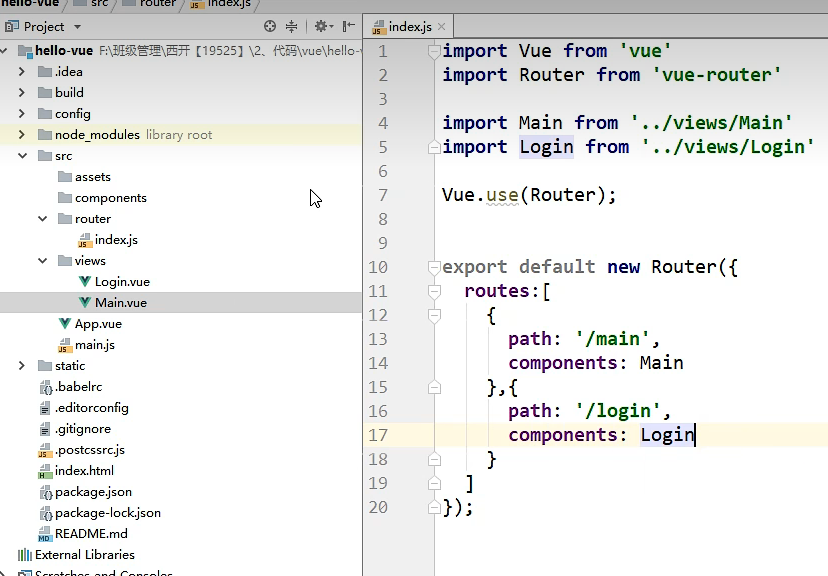828x576 pixels.
Task: Click the Vue icon beside App.vue
Action: [x=64, y=323]
